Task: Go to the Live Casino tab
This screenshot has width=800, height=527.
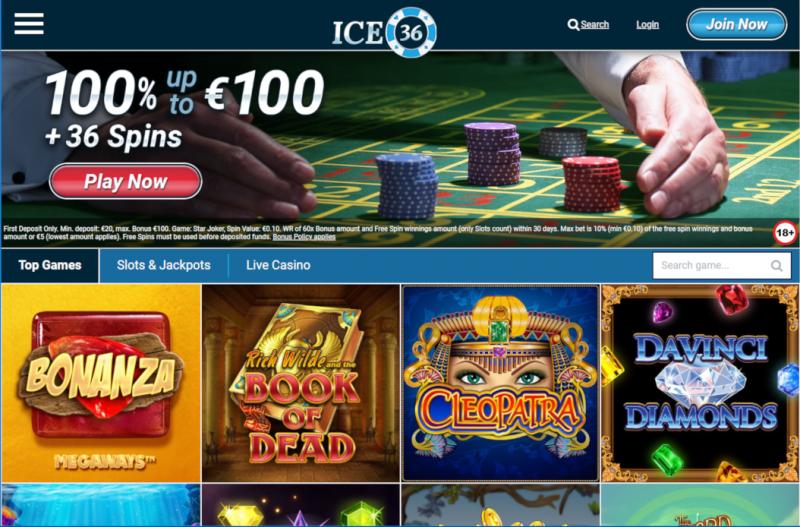Action: click(x=278, y=265)
